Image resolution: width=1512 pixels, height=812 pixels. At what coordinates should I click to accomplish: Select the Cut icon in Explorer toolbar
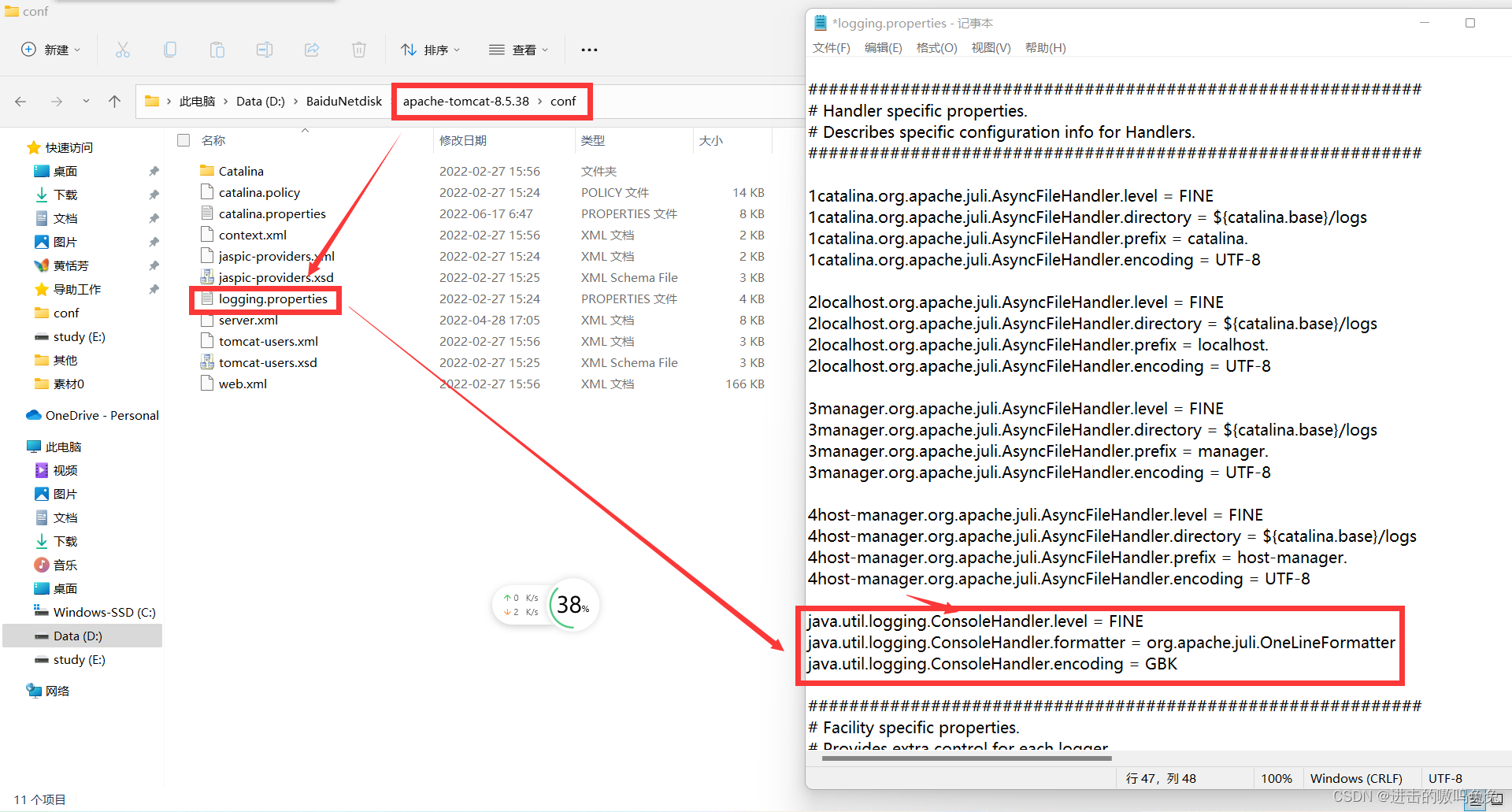122,49
